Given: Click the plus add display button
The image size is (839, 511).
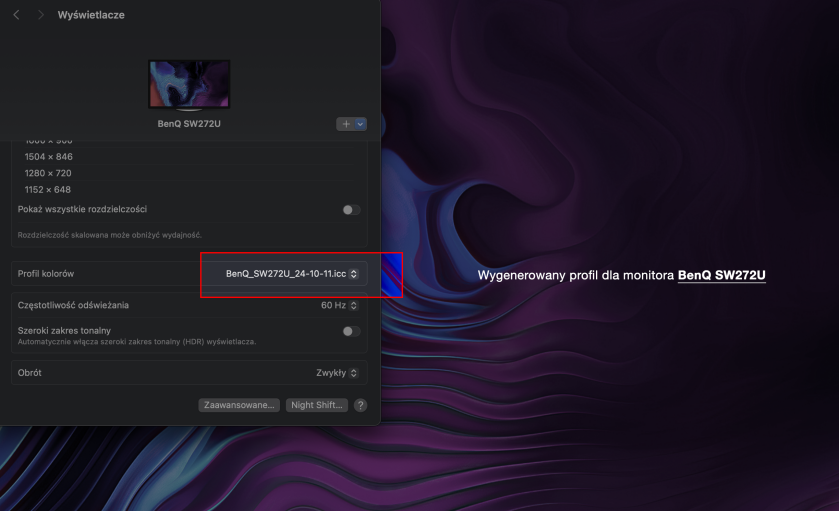Looking at the screenshot, I should (x=346, y=124).
